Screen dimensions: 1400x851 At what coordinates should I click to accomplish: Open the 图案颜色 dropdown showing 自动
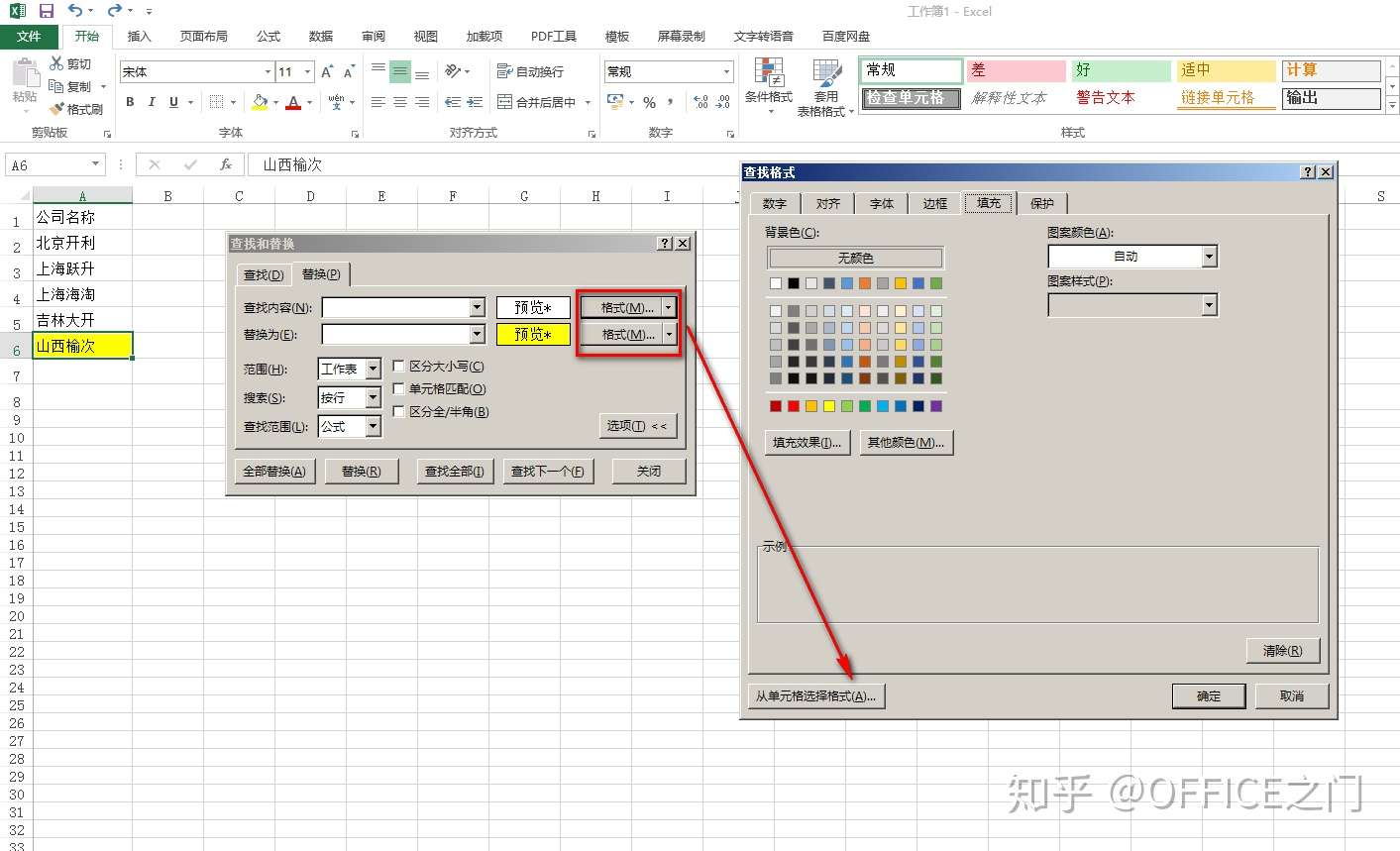1209,257
